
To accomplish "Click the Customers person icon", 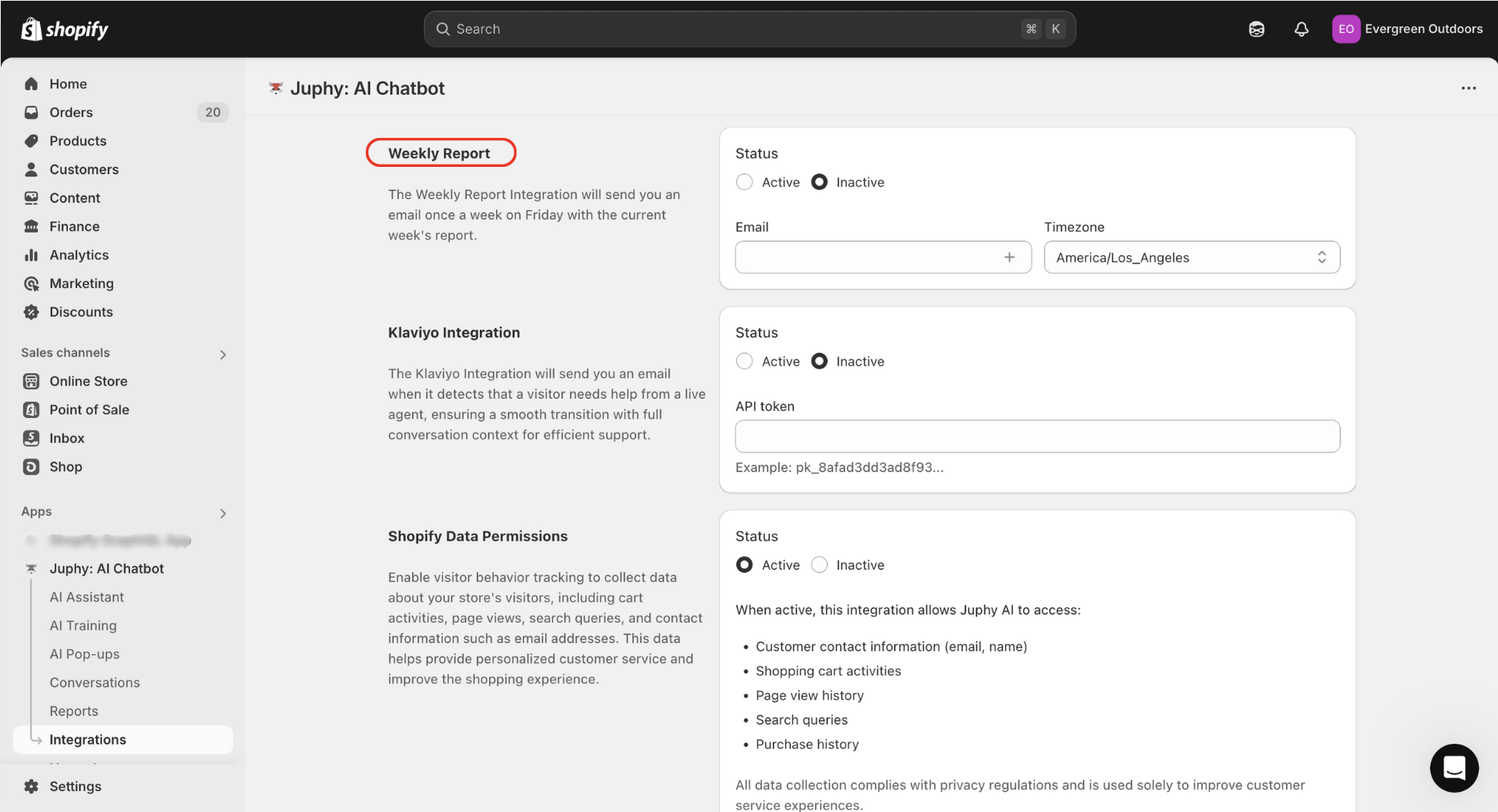I will coord(31,169).
